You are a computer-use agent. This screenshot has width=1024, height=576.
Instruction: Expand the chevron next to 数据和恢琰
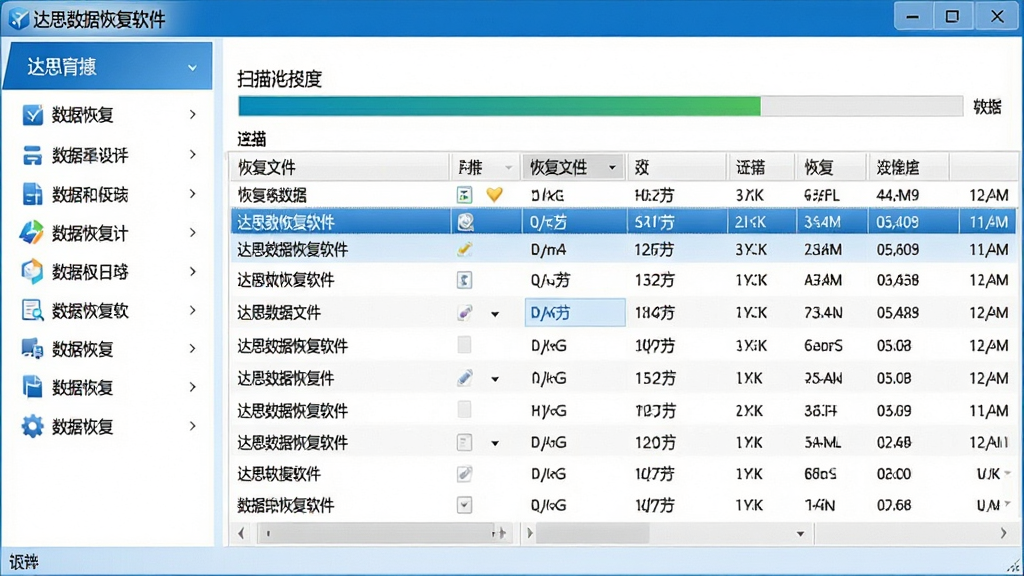pos(193,193)
